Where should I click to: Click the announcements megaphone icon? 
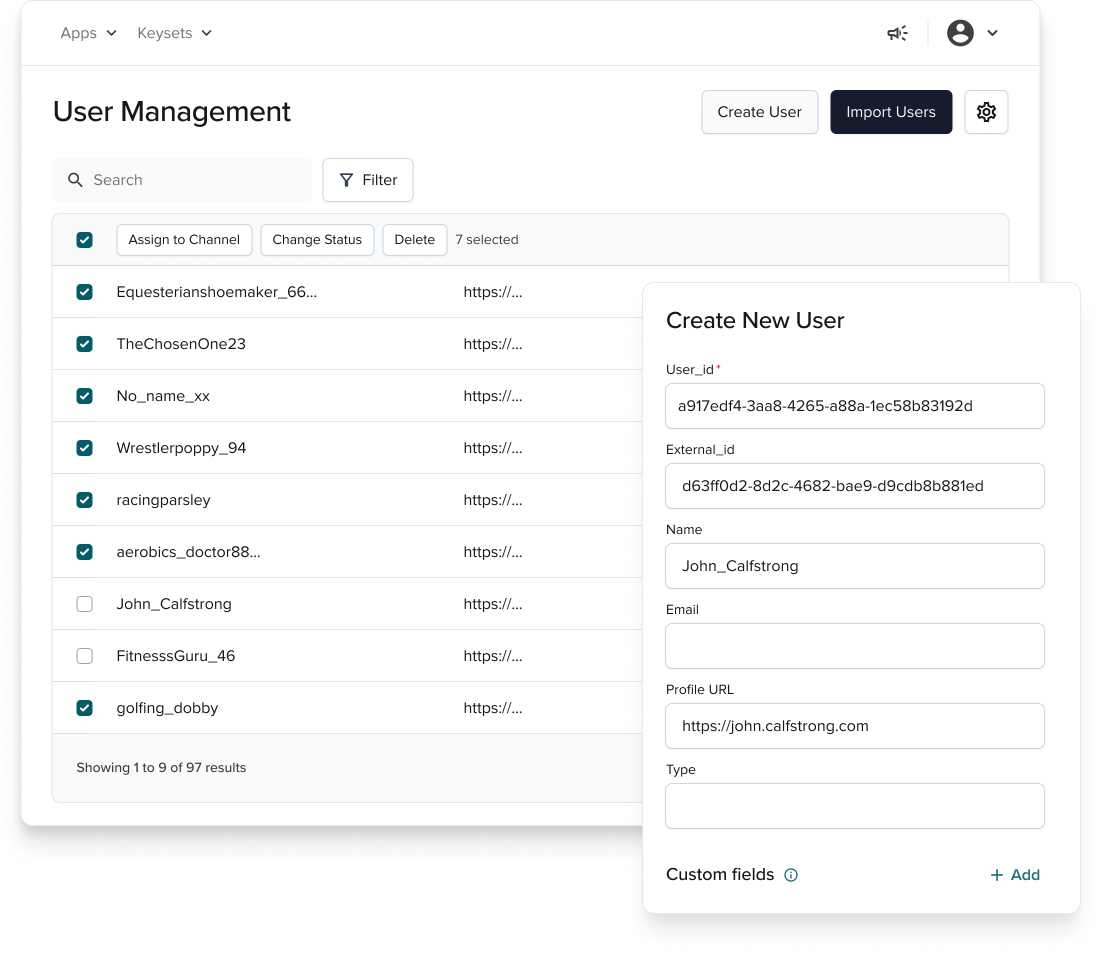pyautogui.click(x=897, y=33)
